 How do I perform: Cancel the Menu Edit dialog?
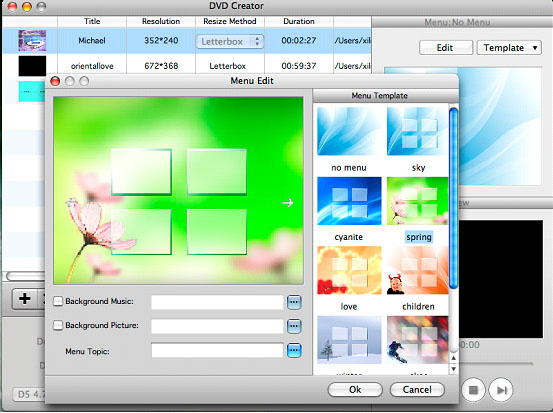click(x=417, y=389)
